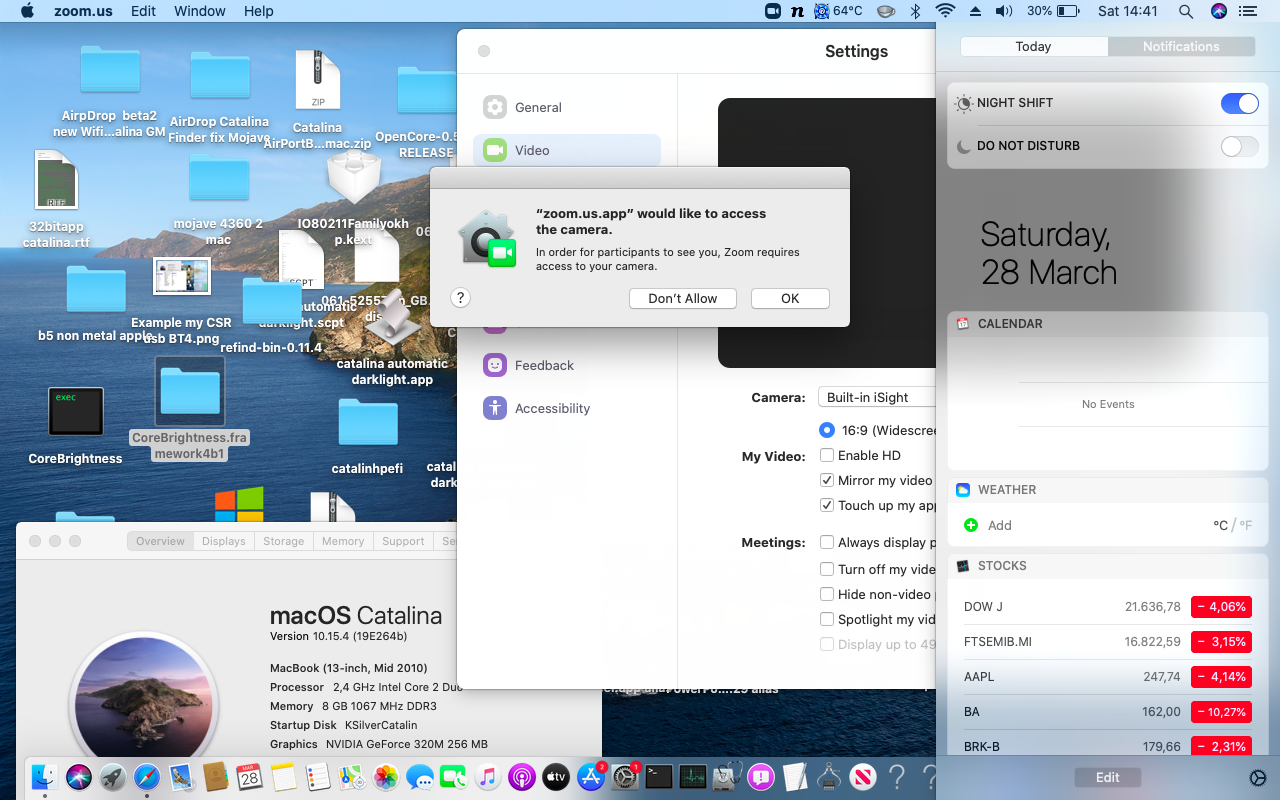This screenshot has width=1280, height=800.
Task: Open Messages app in dock
Action: pyautogui.click(x=420, y=777)
